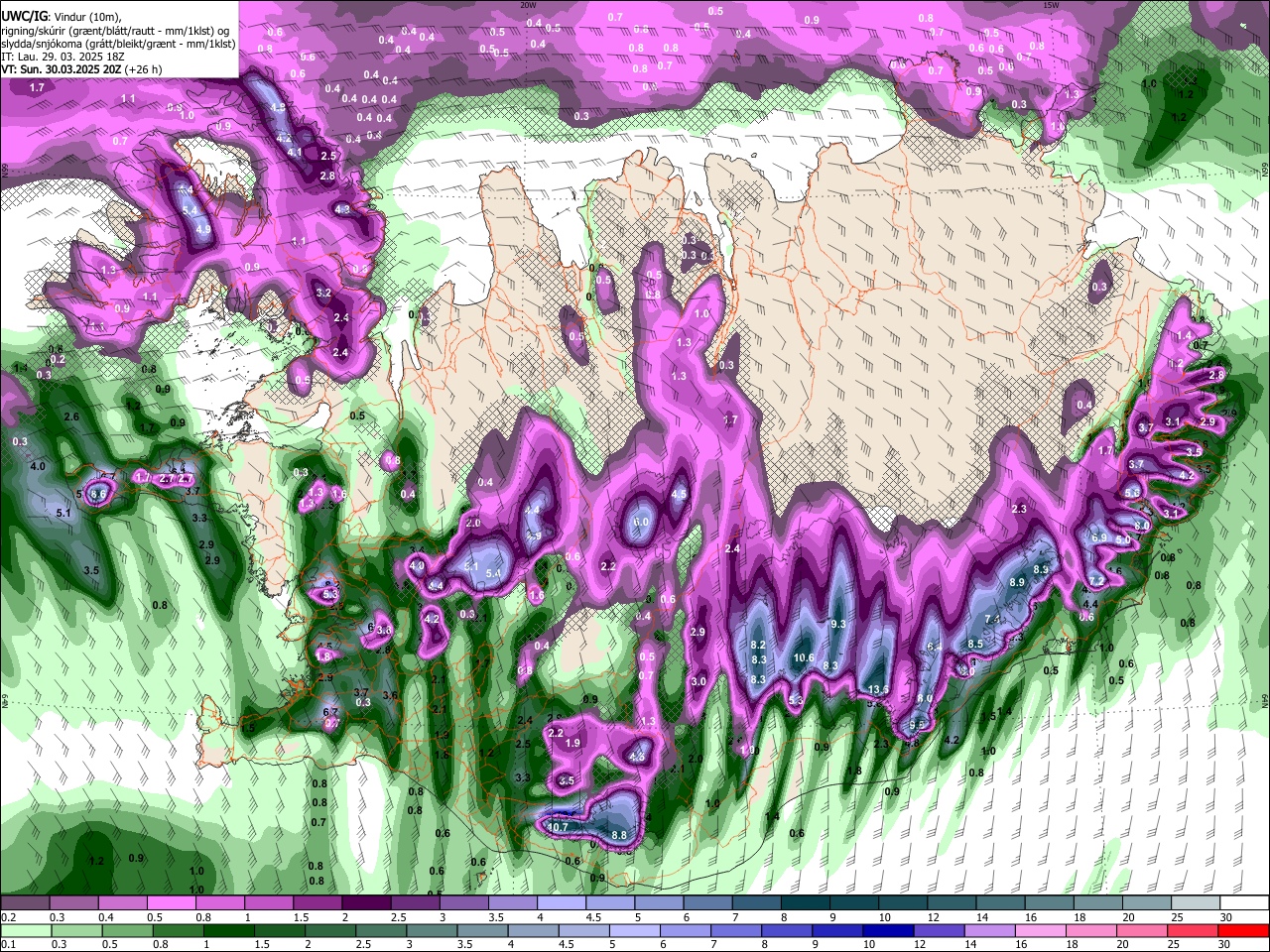Click the 7.4 precipitation value on the map
The width and height of the screenshot is (1270, 952).
click(991, 619)
